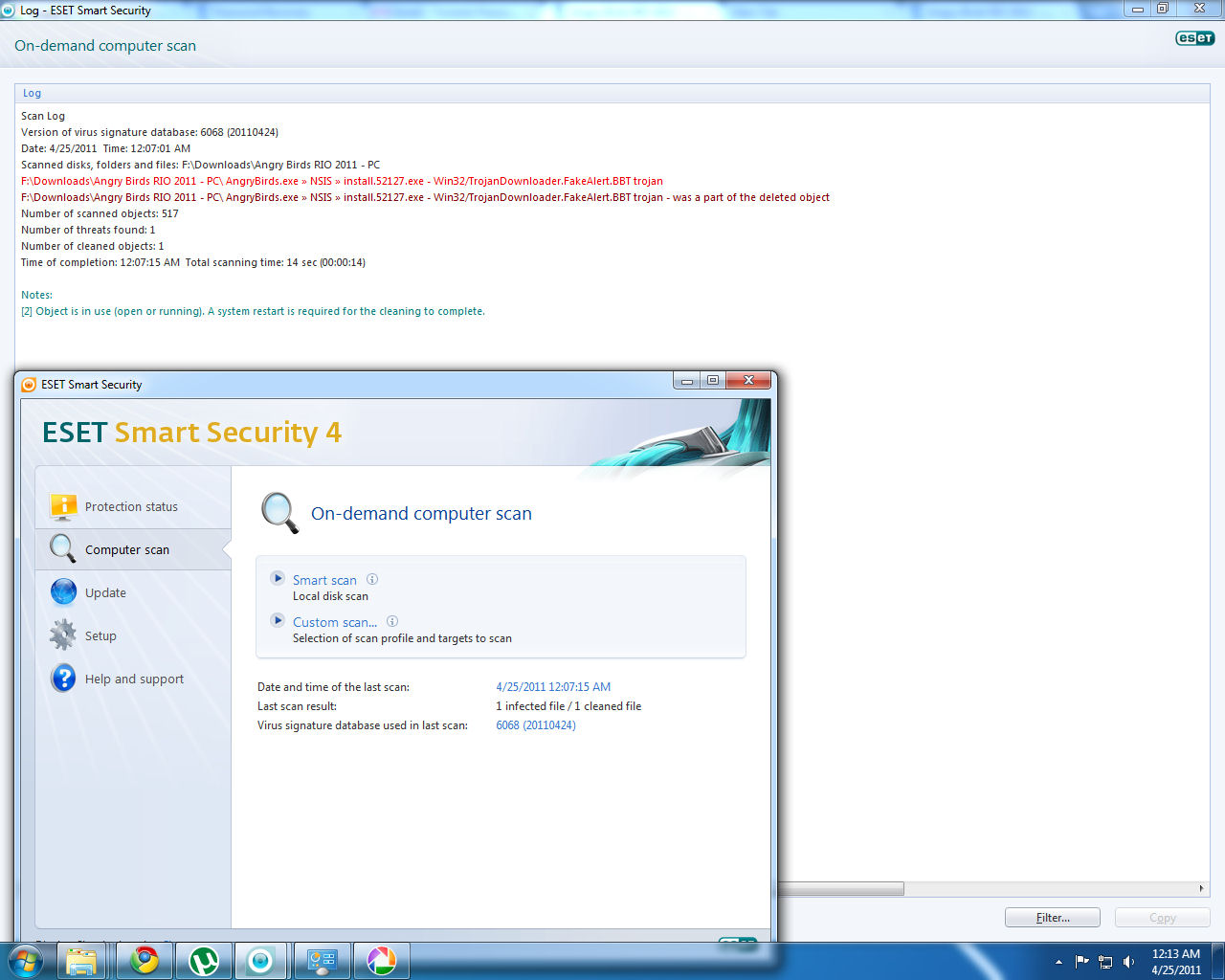Open Windows Explorer from taskbar
1225x980 pixels.
click(81, 961)
